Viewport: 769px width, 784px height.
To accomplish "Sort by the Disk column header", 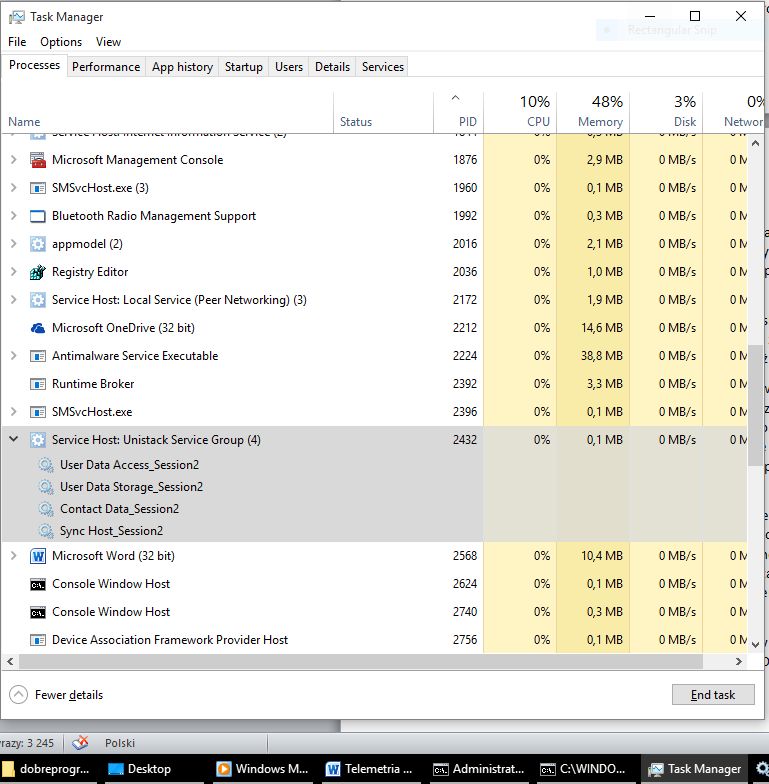I will click(x=666, y=113).
